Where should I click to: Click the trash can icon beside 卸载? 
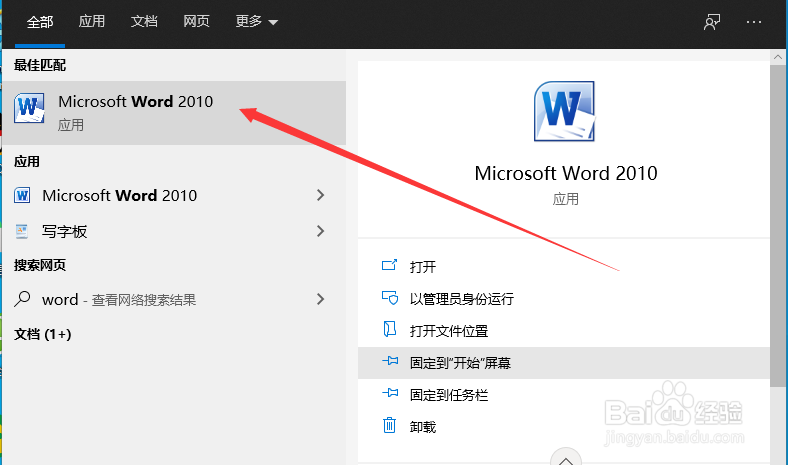[x=390, y=425]
